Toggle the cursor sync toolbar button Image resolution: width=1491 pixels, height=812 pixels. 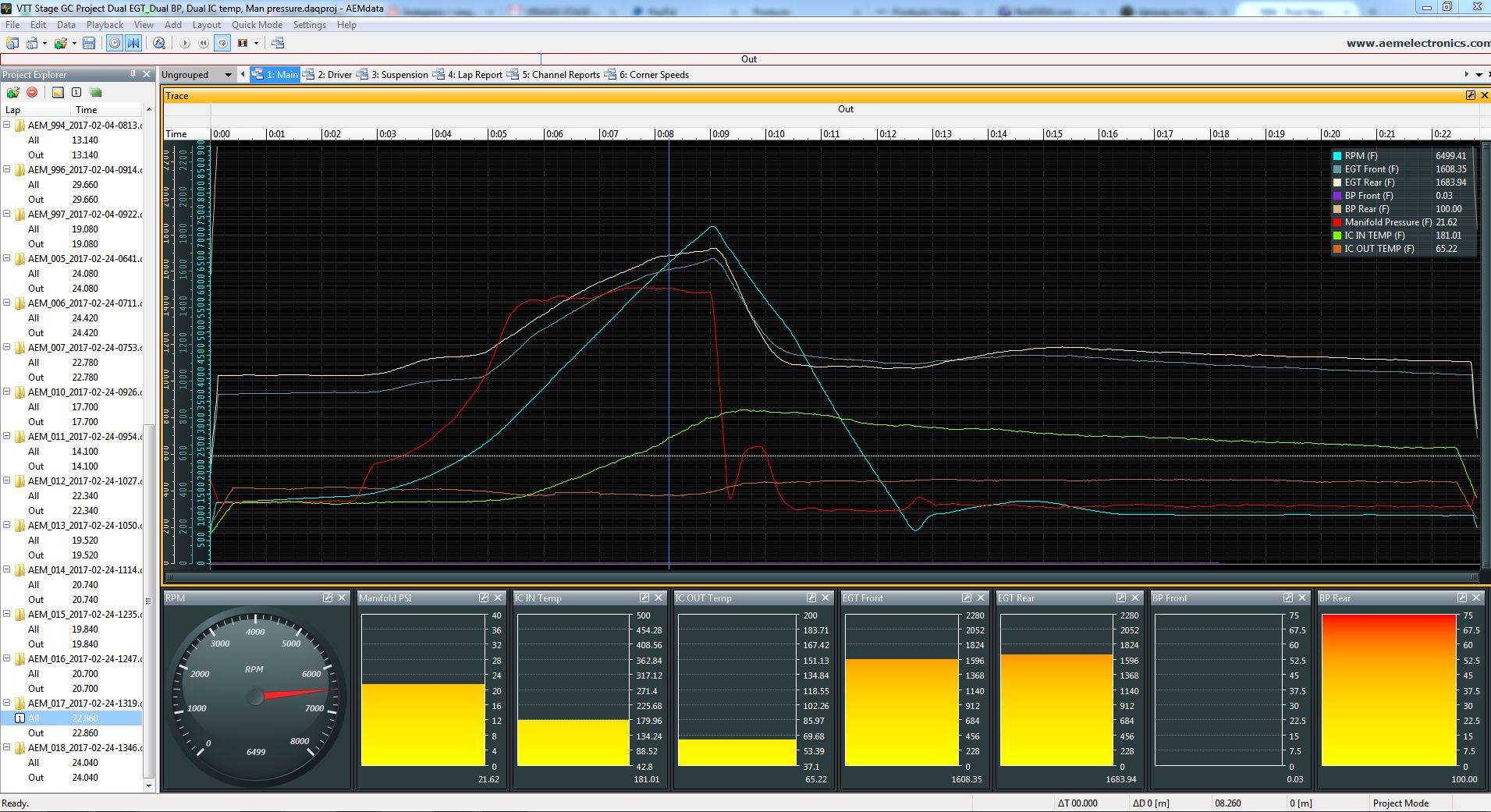click(x=133, y=44)
